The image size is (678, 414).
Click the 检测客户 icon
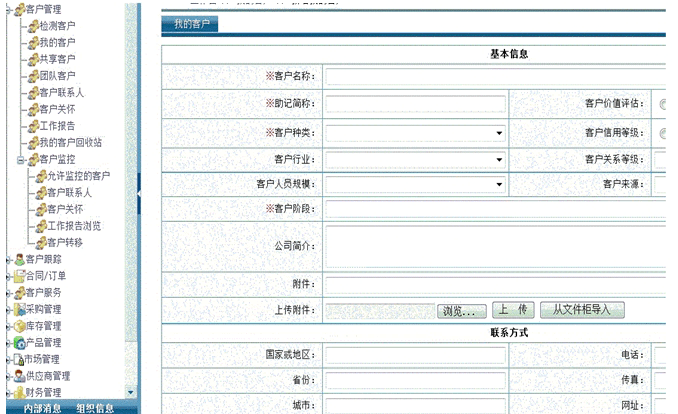click(33, 26)
